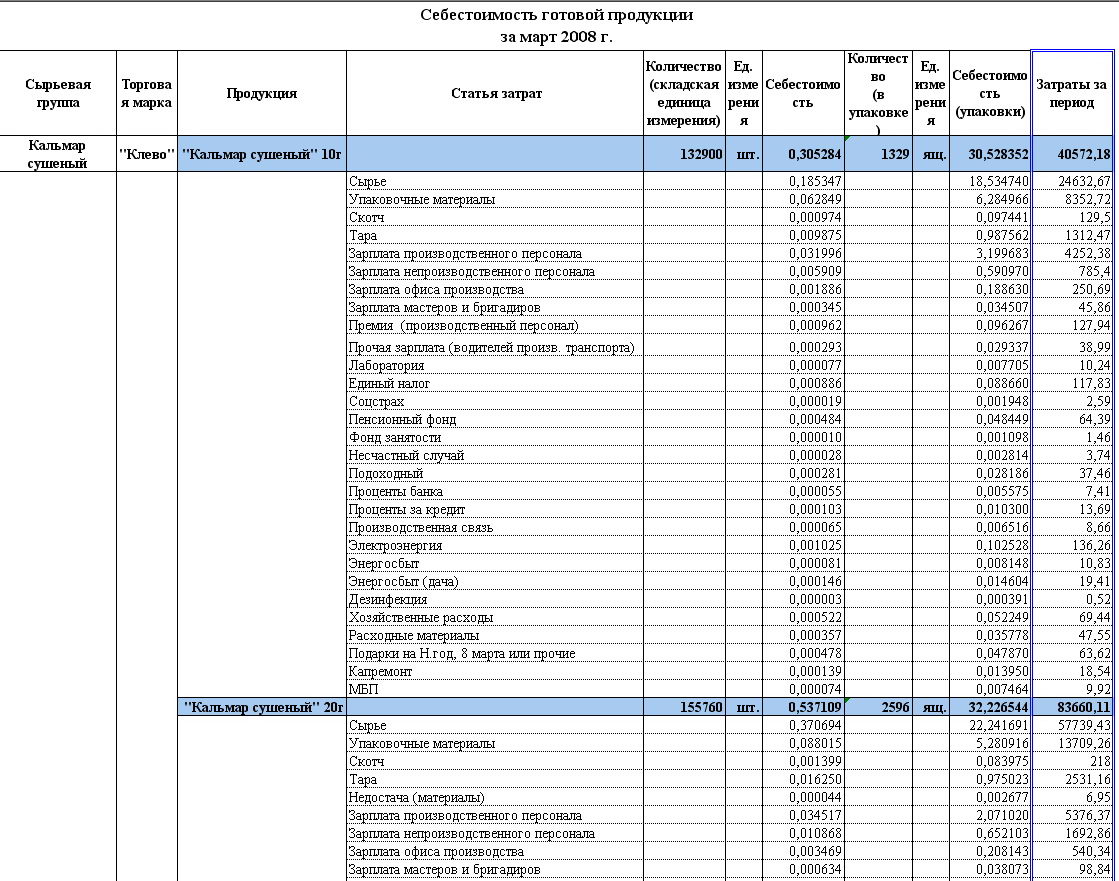1119x881 pixels.
Task: Select the 'Продукция' header cell
Action: 262,93
